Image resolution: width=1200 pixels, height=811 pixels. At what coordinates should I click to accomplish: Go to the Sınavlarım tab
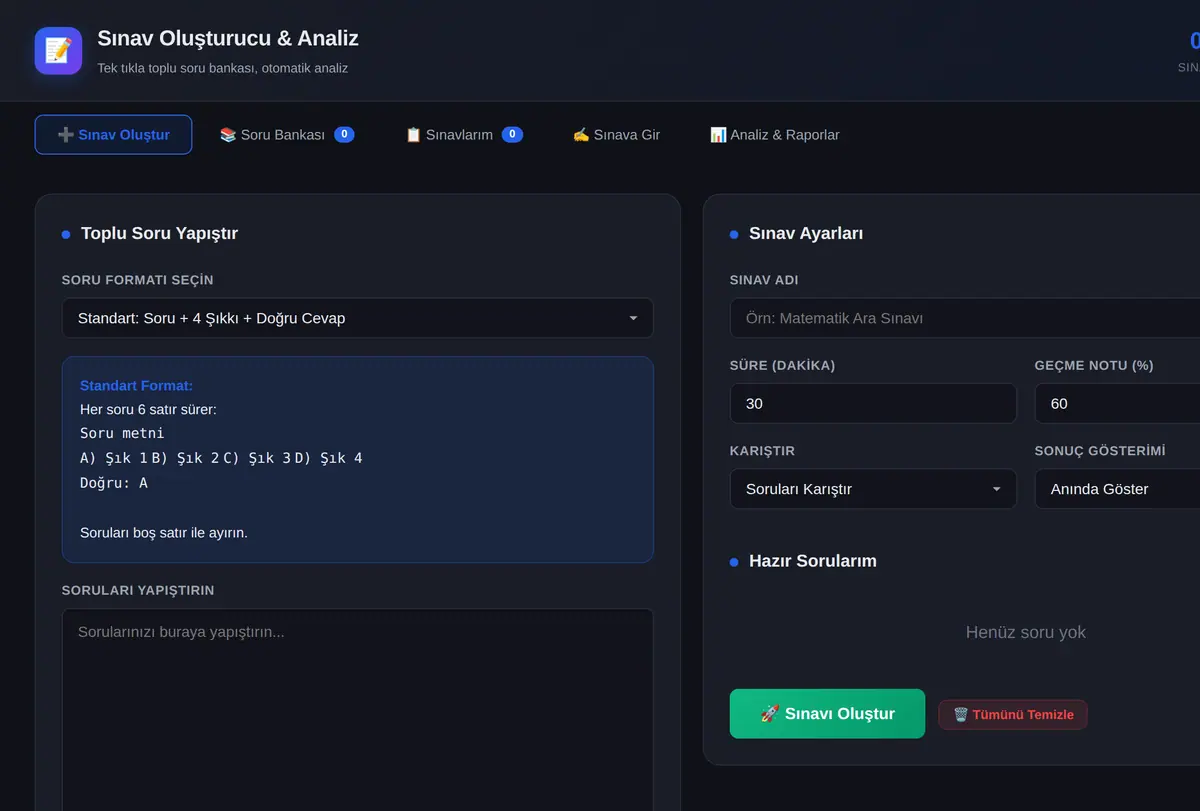(x=464, y=135)
